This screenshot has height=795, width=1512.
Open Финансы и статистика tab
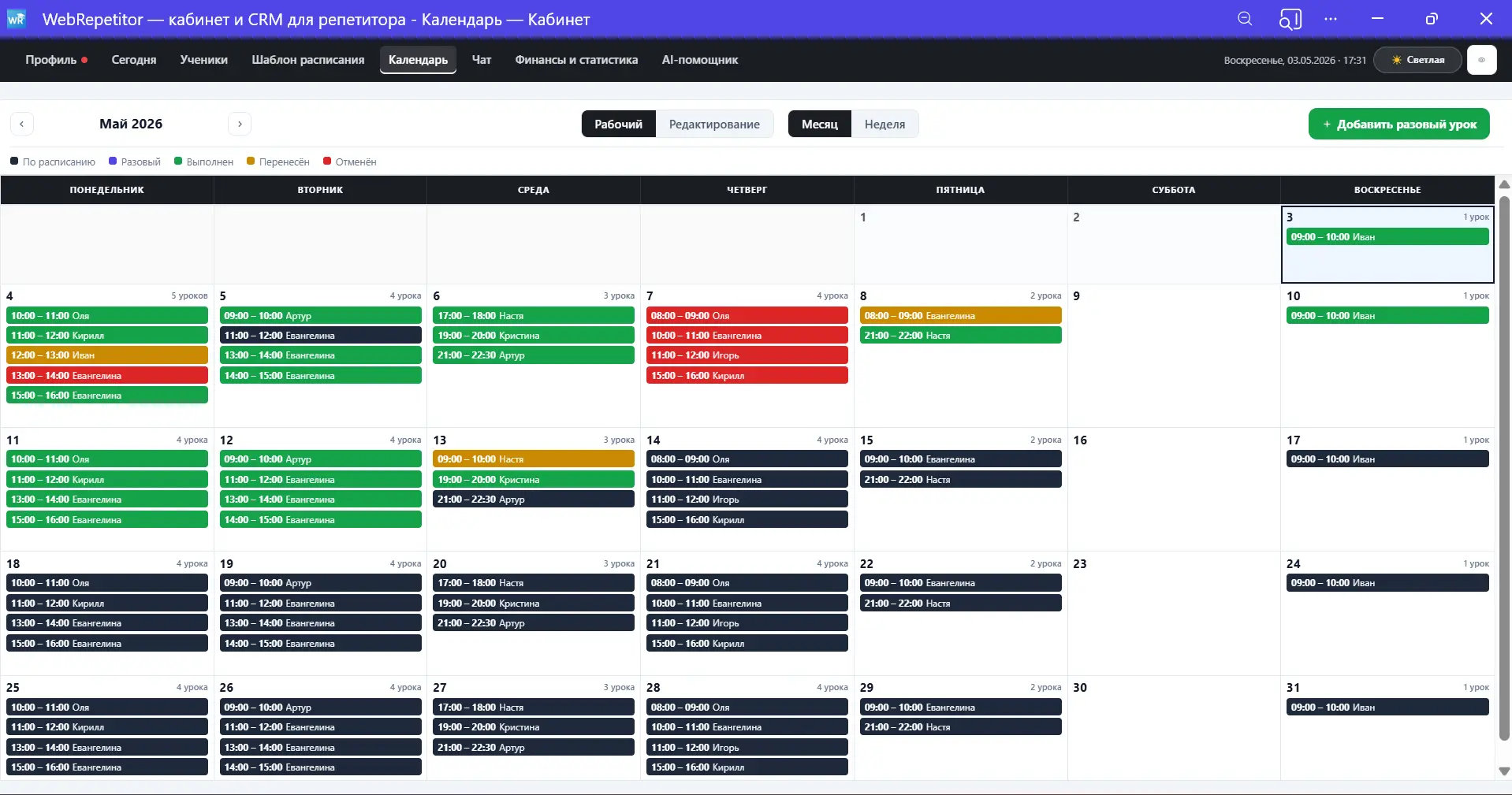pyautogui.click(x=576, y=60)
